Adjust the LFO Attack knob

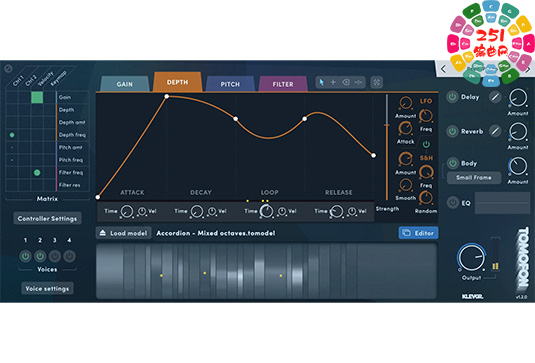(x=405, y=129)
